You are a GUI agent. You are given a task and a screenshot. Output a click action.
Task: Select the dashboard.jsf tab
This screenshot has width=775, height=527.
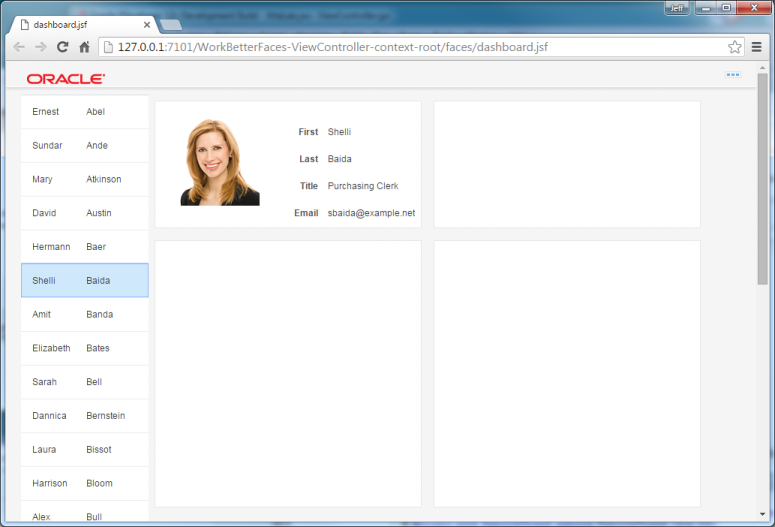click(x=82, y=25)
